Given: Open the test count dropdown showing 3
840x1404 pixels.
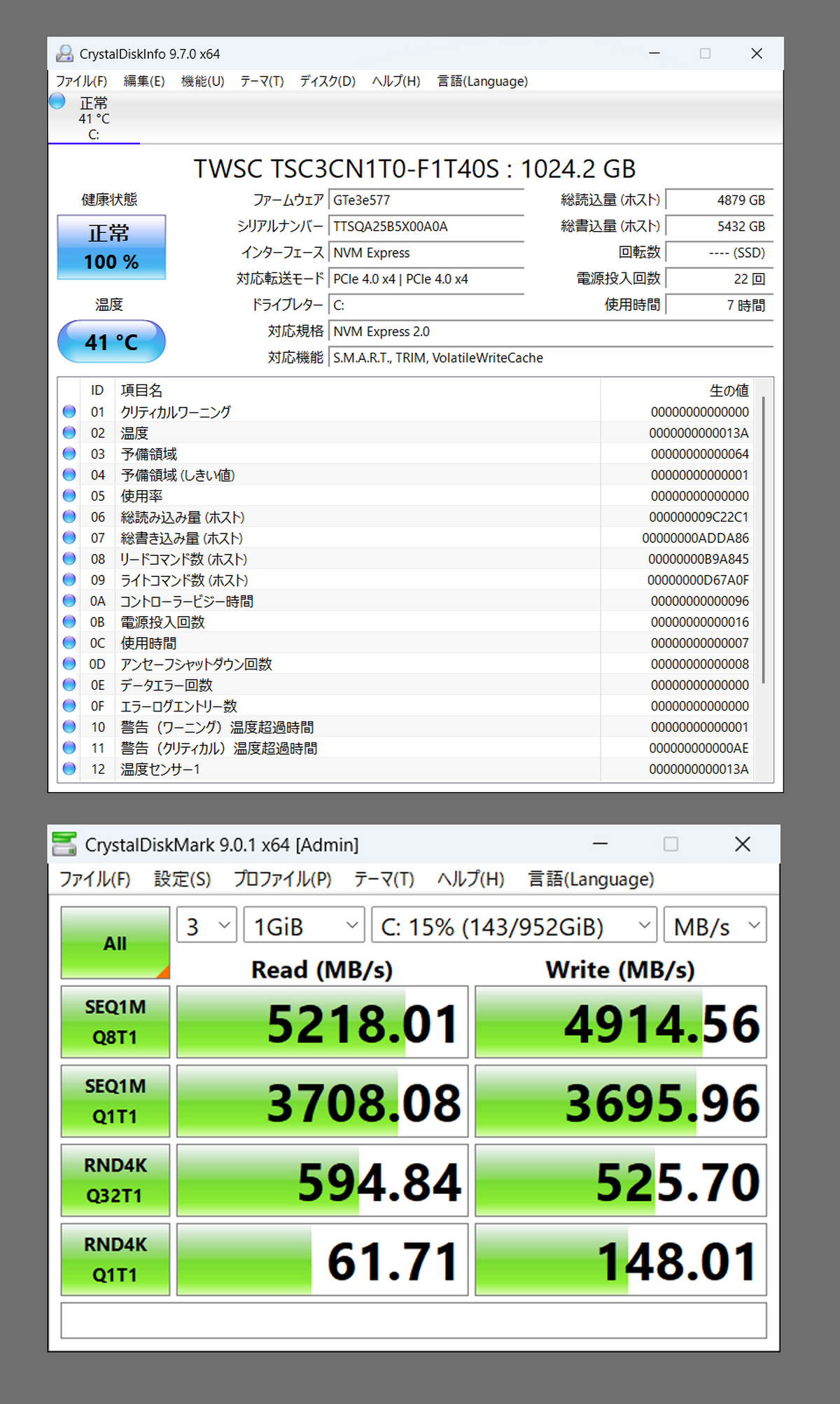Looking at the screenshot, I should [207, 926].
